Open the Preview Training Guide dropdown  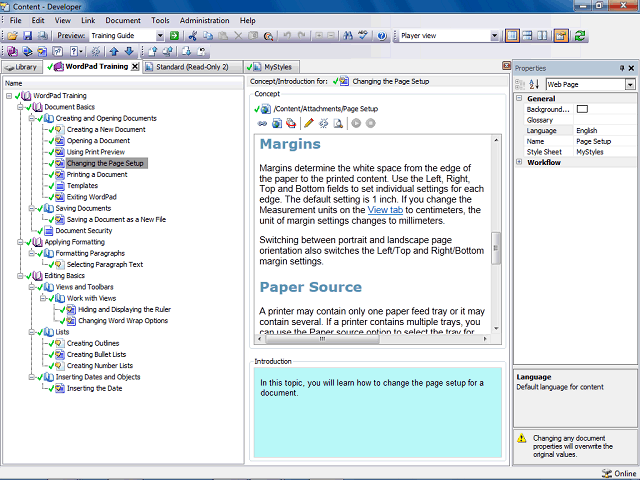[160, 36]
